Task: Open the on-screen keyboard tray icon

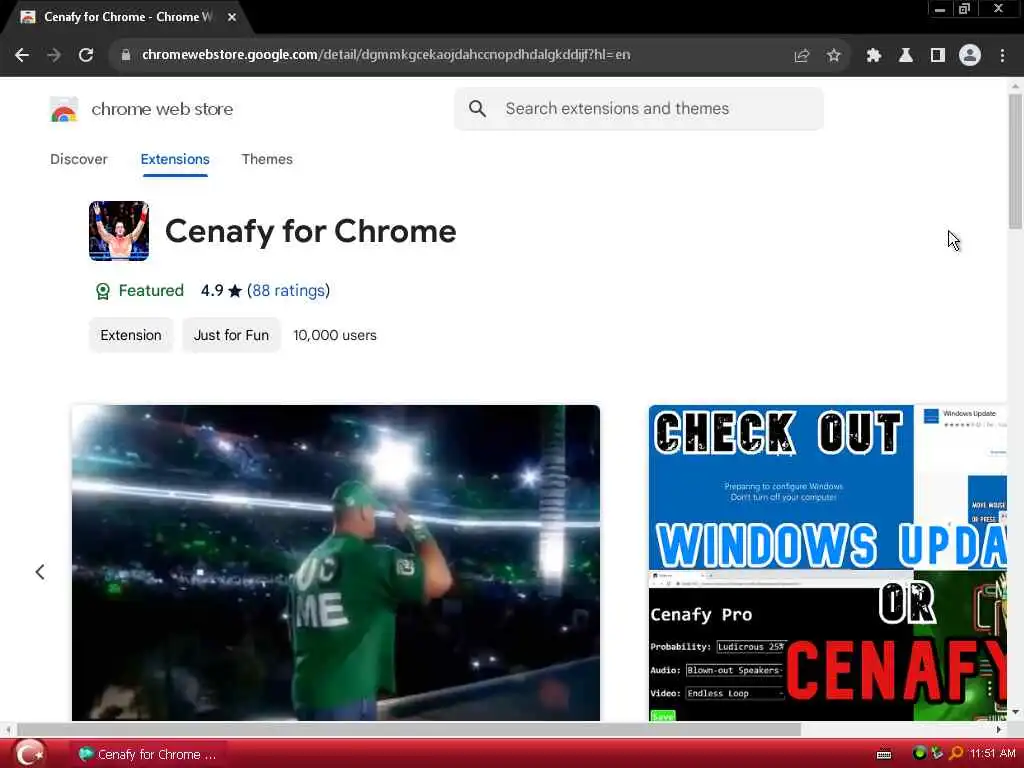Action: pyautogui.click(x=884, y=754)
